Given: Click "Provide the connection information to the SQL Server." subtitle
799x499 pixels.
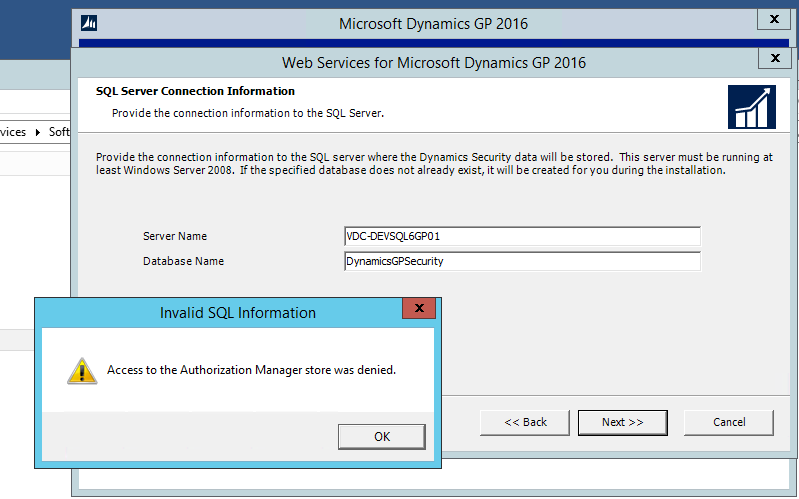Looking at the screenshot, I should click(248, 113).
